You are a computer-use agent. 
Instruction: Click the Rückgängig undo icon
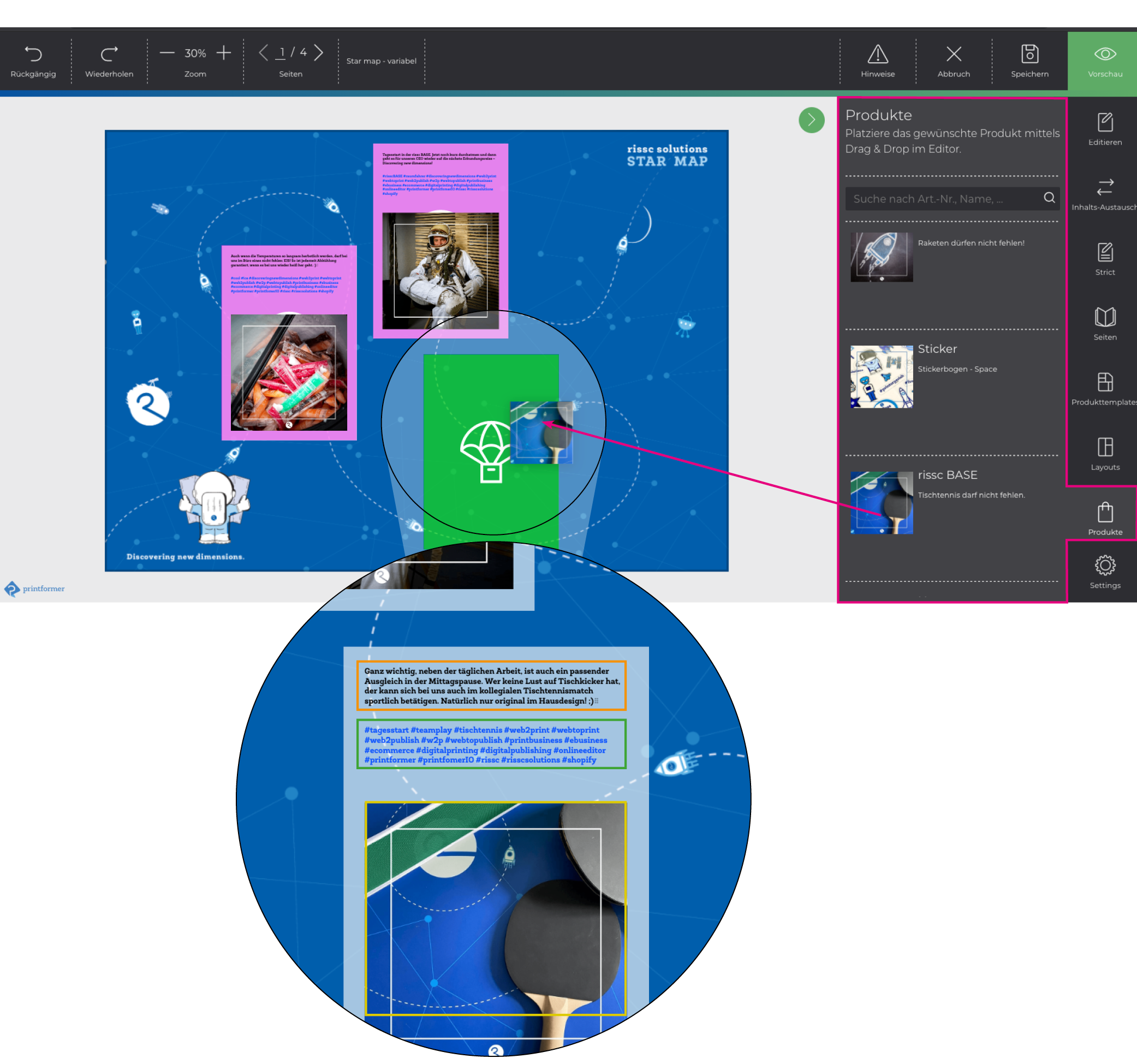click(x=33, y=55)
